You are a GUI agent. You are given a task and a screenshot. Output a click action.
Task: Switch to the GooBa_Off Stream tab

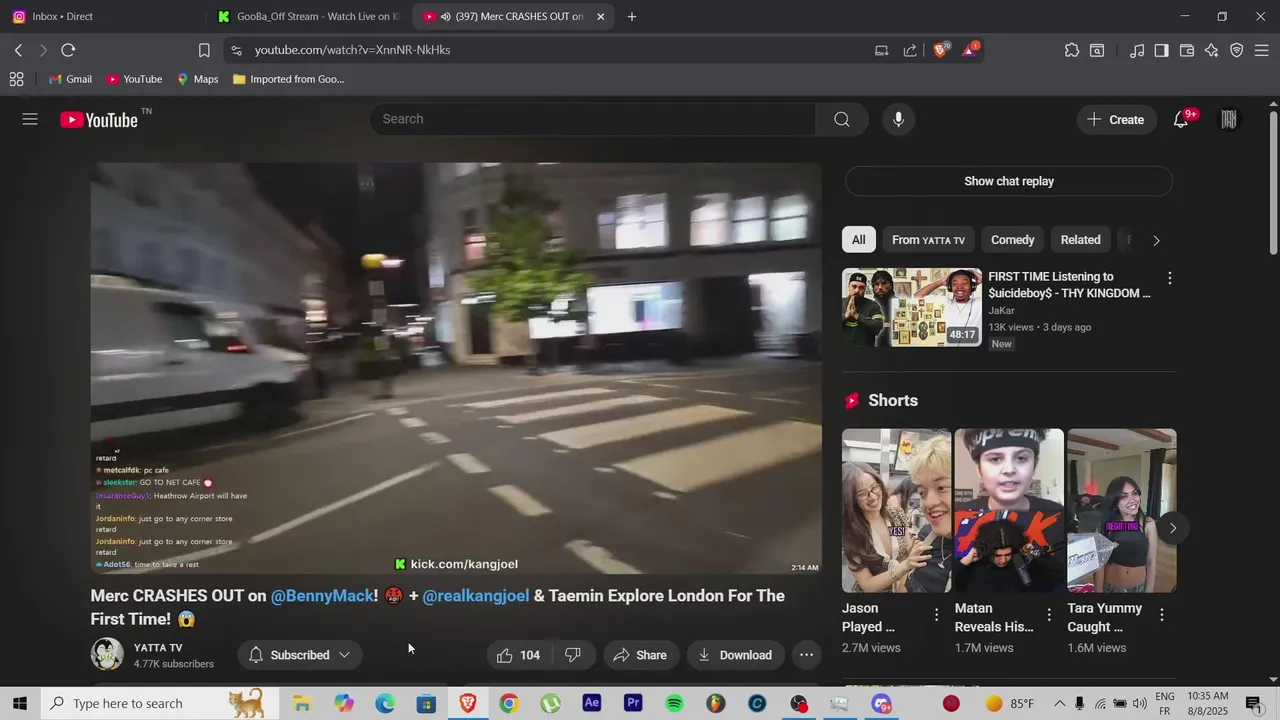tap(306, 17)
